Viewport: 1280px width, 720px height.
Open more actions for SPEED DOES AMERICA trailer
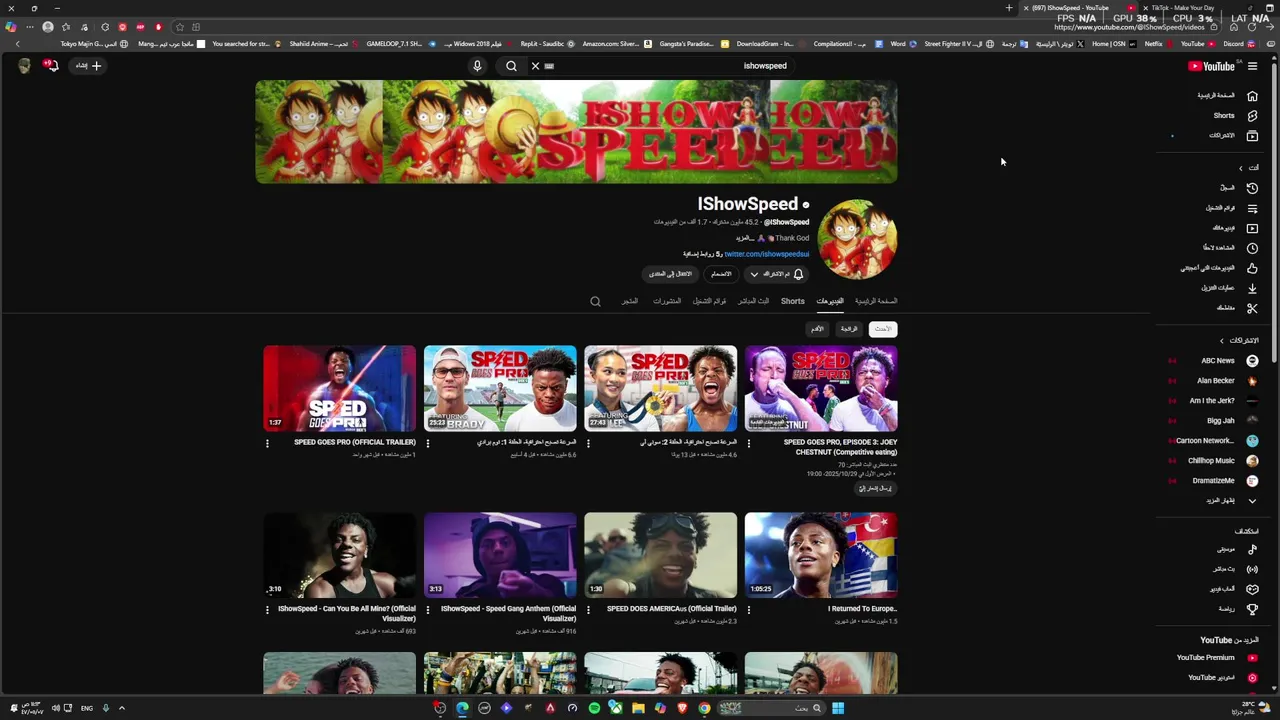[588, 610]
